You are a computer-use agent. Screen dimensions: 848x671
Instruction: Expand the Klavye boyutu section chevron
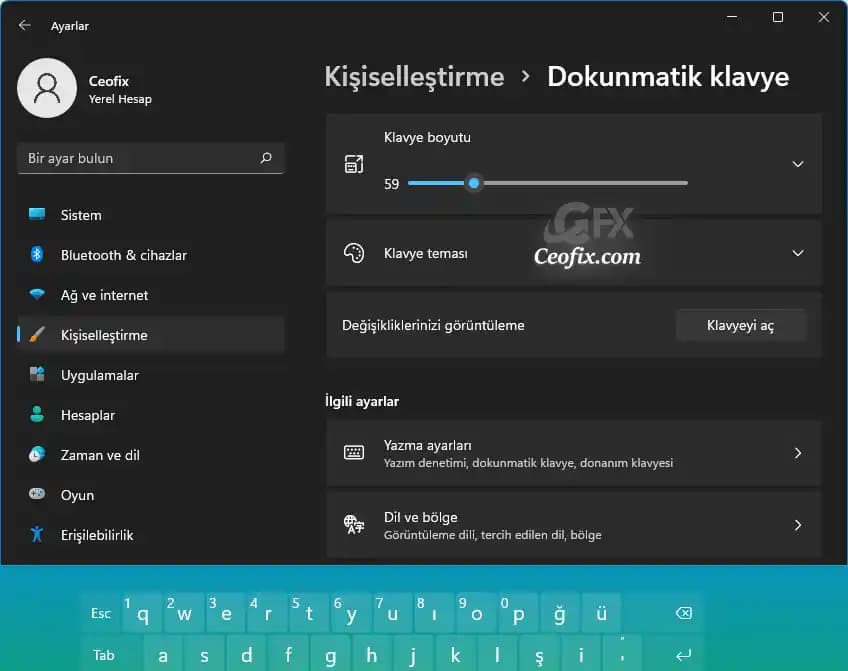click(x=797, y=164)
